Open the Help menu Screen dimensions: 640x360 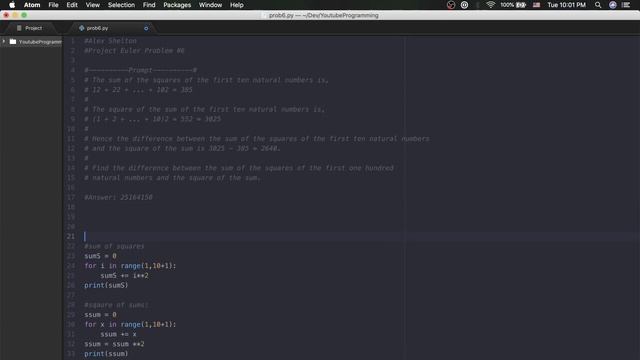point(237,5)
